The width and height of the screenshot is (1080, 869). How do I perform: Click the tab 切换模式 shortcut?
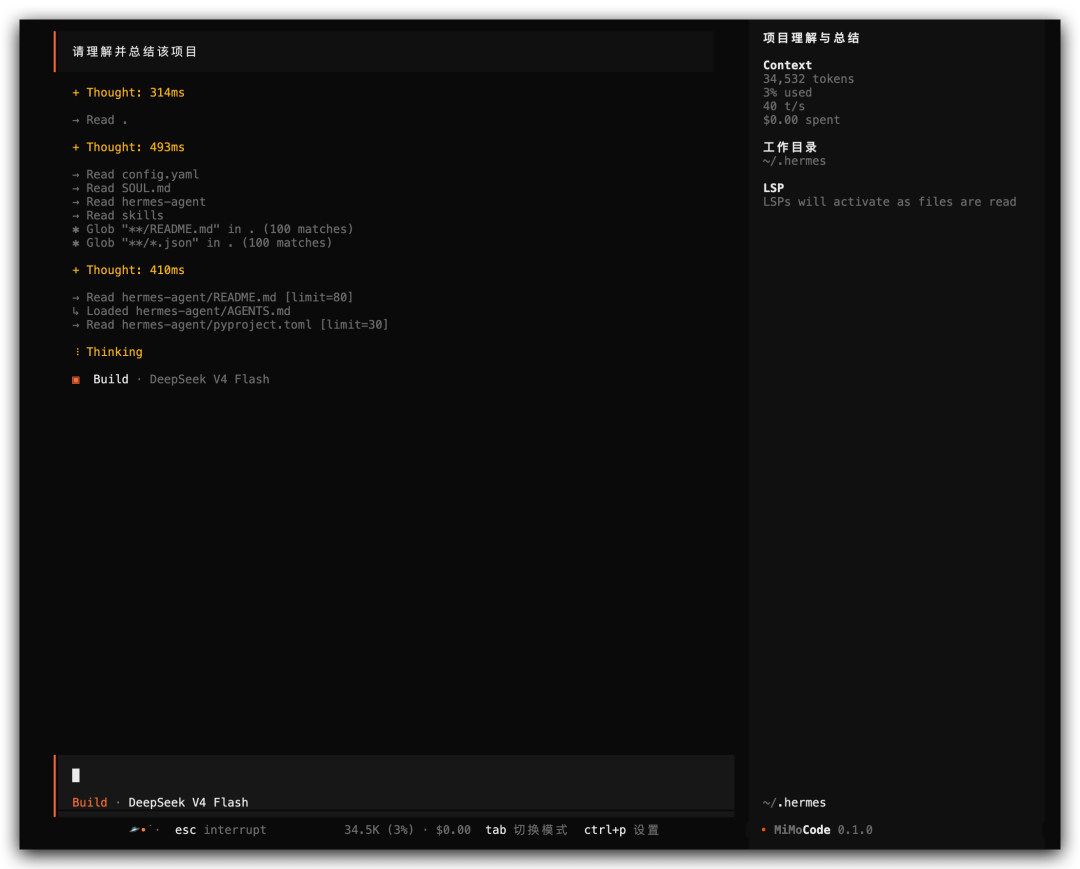[526, 830]
